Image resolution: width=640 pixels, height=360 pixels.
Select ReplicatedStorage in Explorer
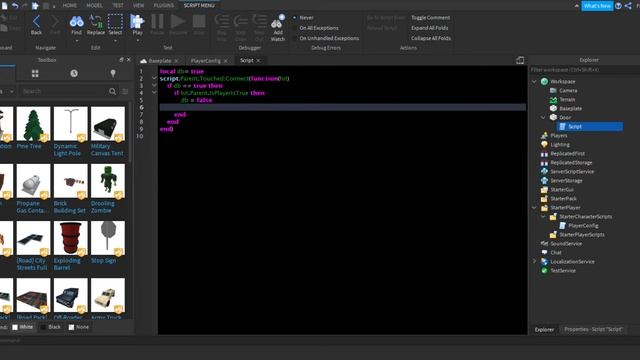coord(571,162)
